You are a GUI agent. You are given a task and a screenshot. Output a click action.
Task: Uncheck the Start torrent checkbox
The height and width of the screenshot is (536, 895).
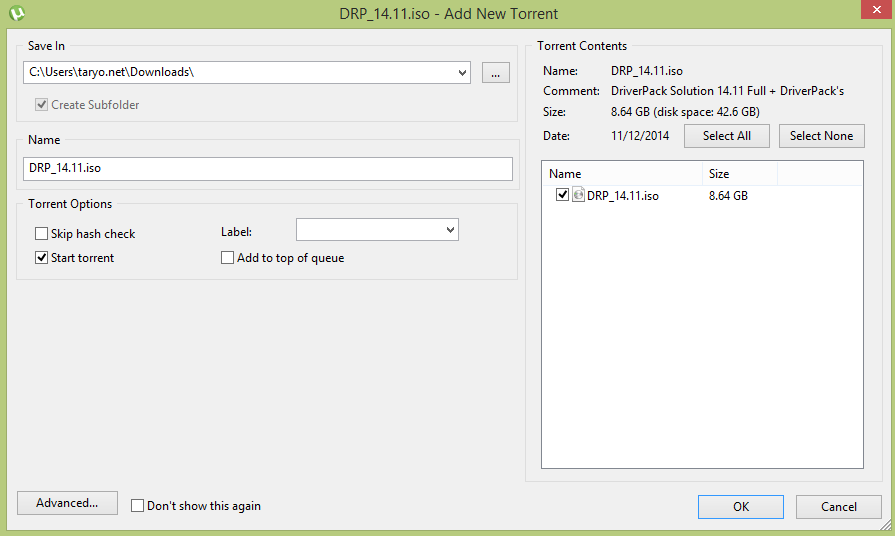pos(41,257)
